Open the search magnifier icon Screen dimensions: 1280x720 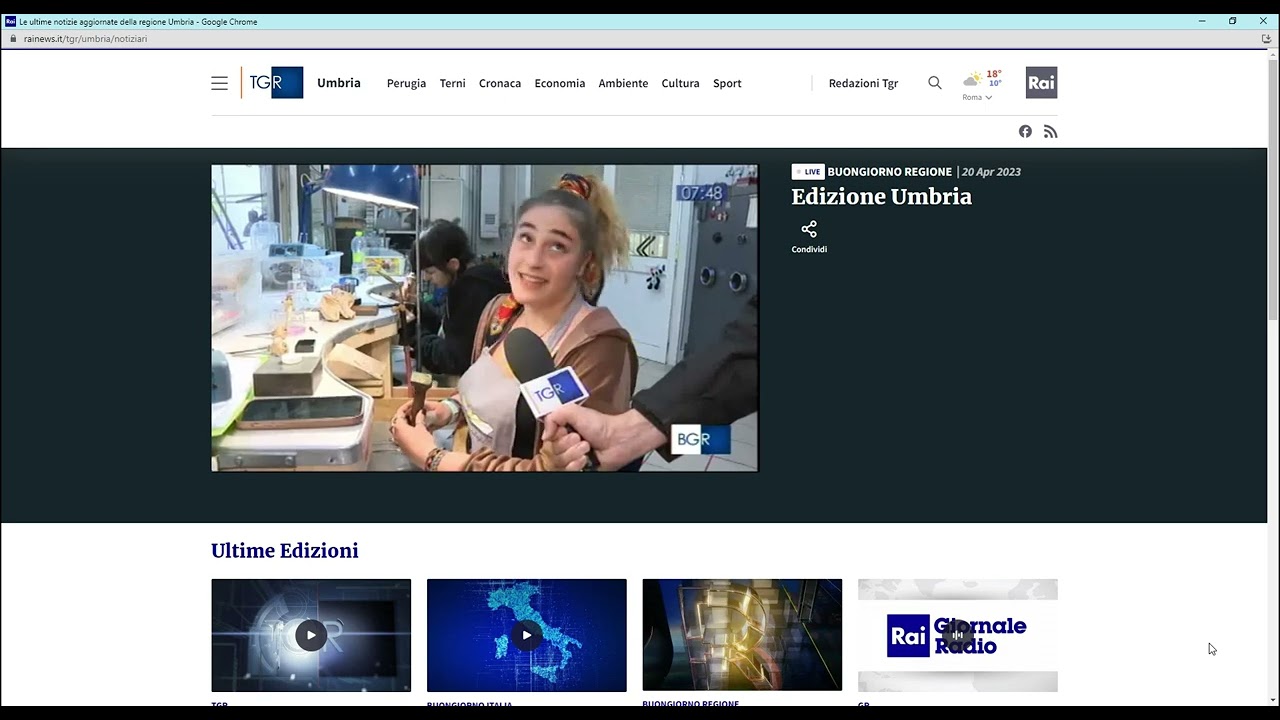(x=935, y=83)
